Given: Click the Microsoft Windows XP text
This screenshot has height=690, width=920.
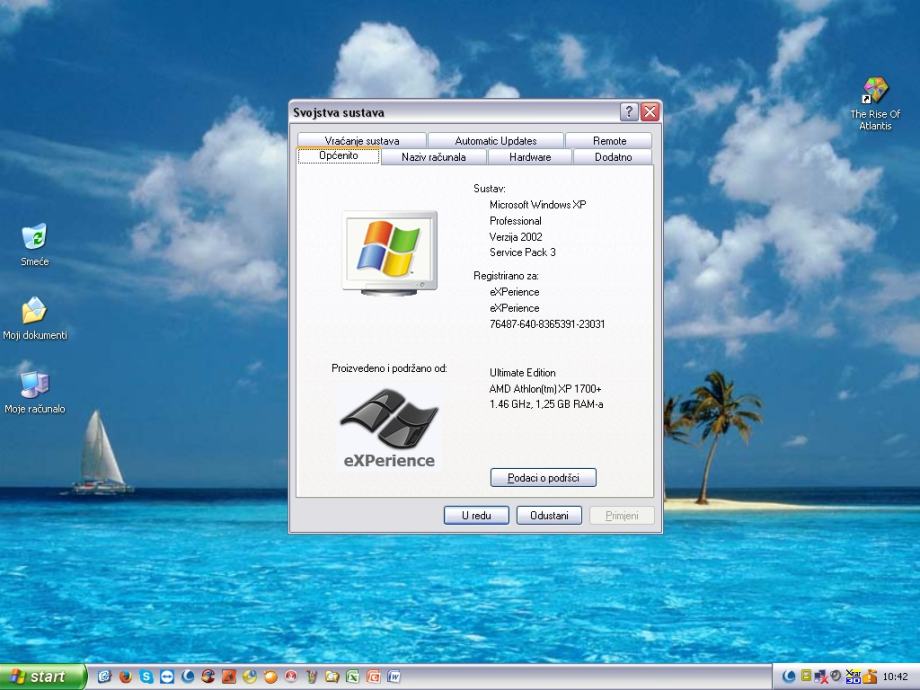Looking at the screenshot, I should pos(537,205).
